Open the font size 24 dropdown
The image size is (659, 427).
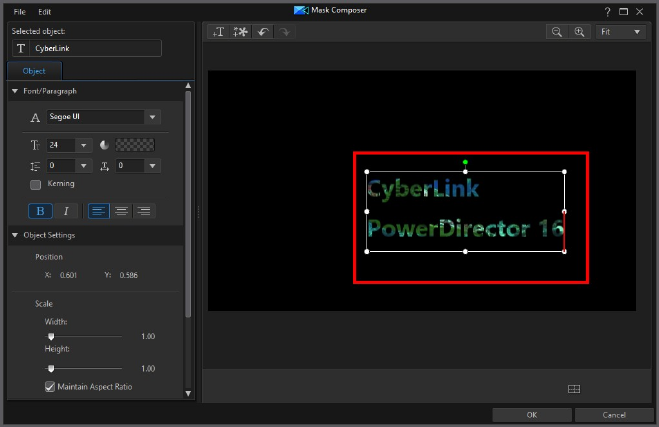(x=84, y=145)
